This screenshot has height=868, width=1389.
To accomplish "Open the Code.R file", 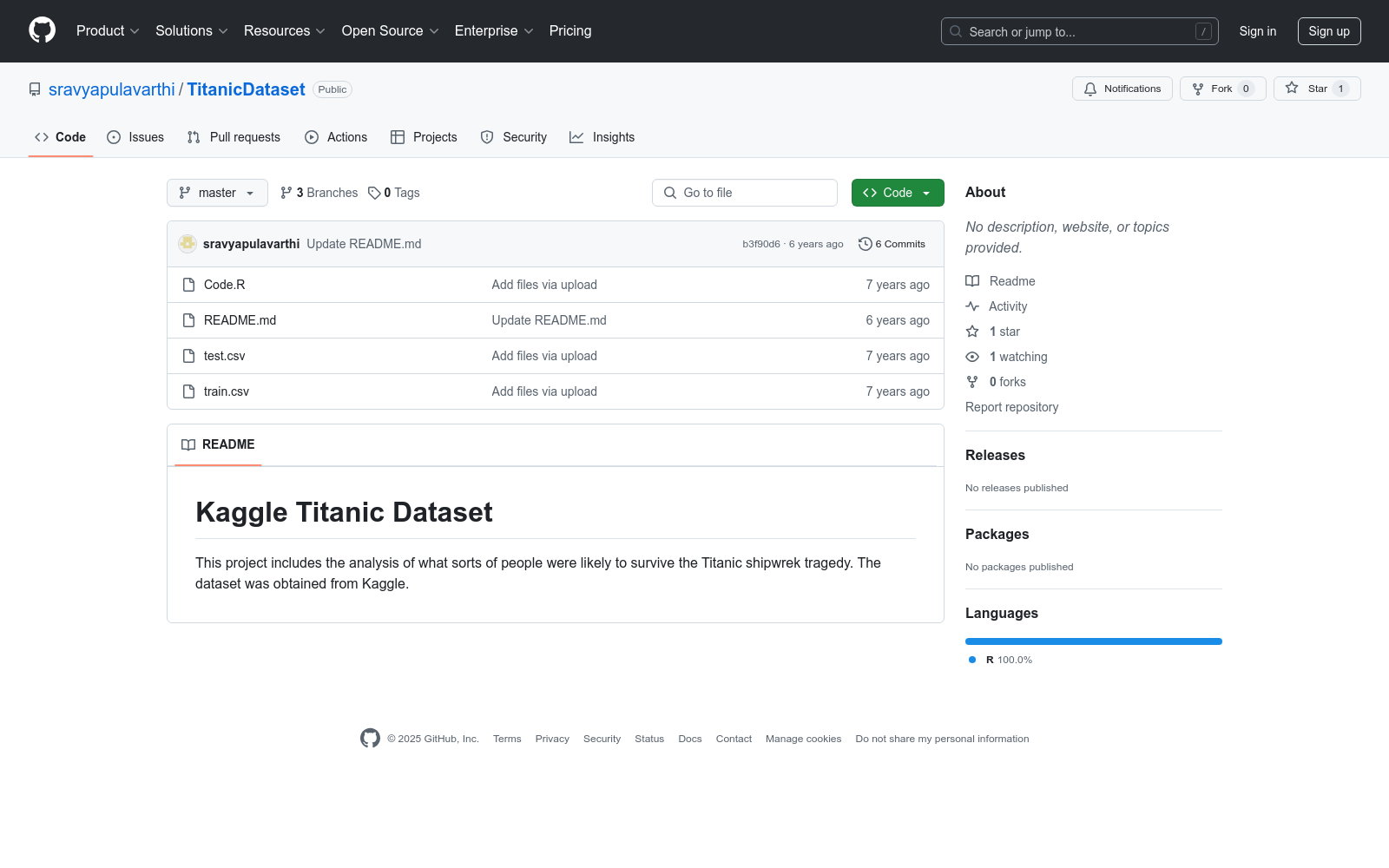I will (225, 285).
